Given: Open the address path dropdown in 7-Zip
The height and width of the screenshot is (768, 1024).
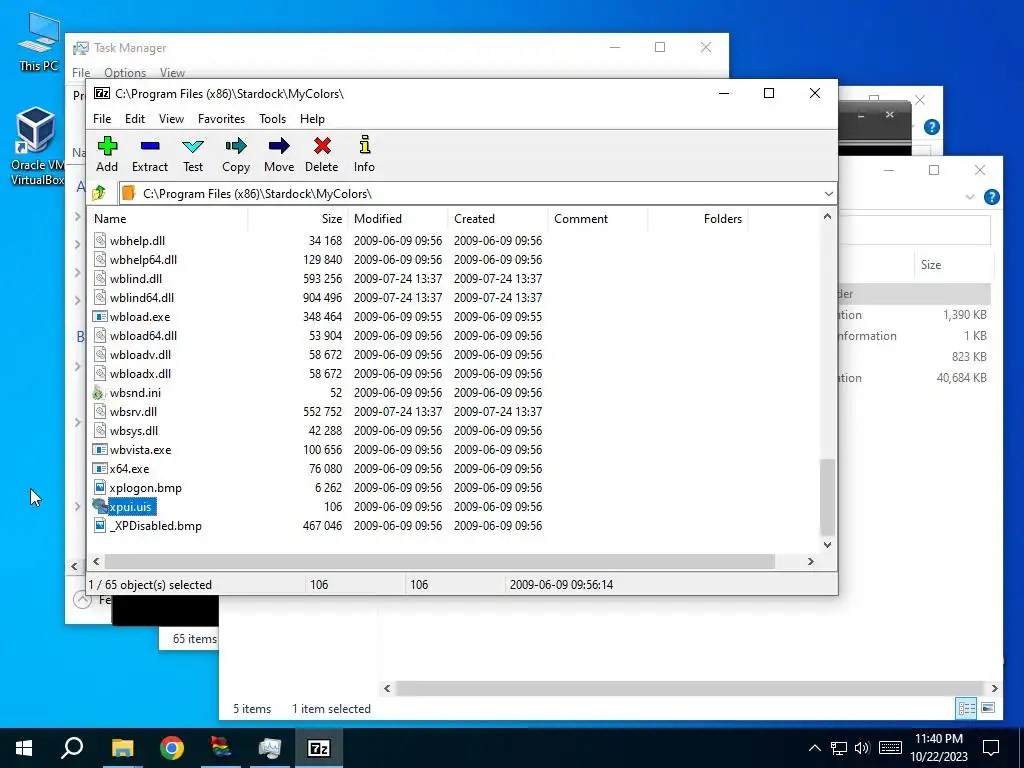Looking at the screenshot, I should (828, 193).
